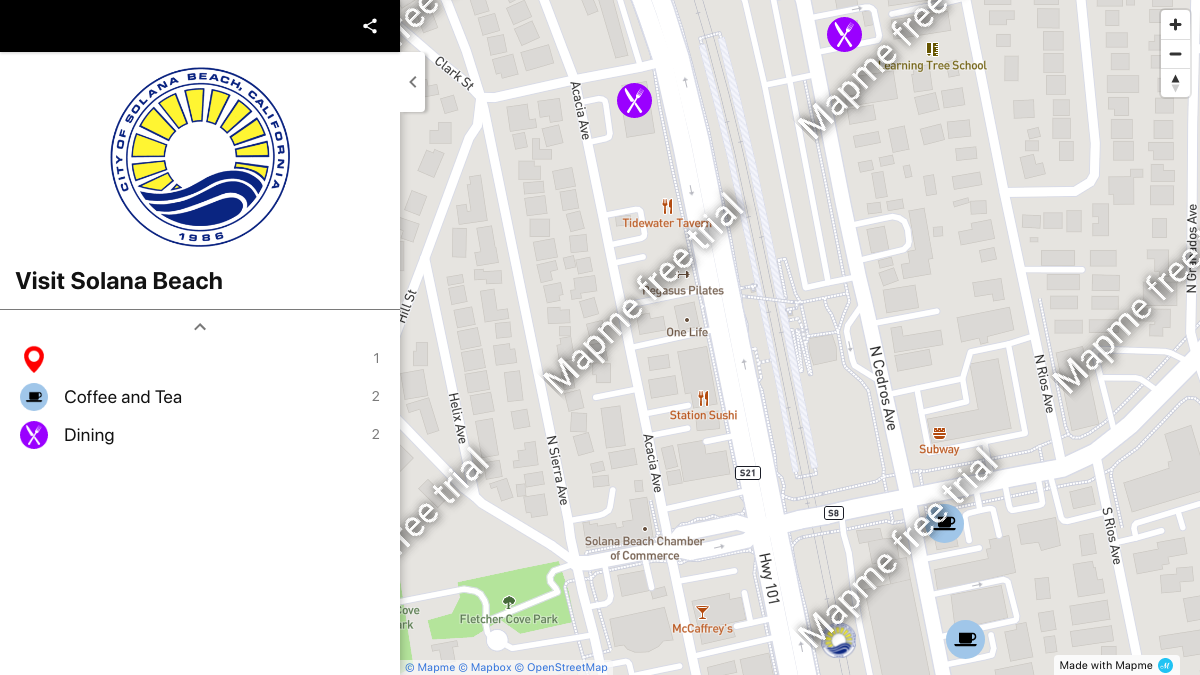
Task: Open dining marker near Acacia Ave
Action: click(634, 100)
